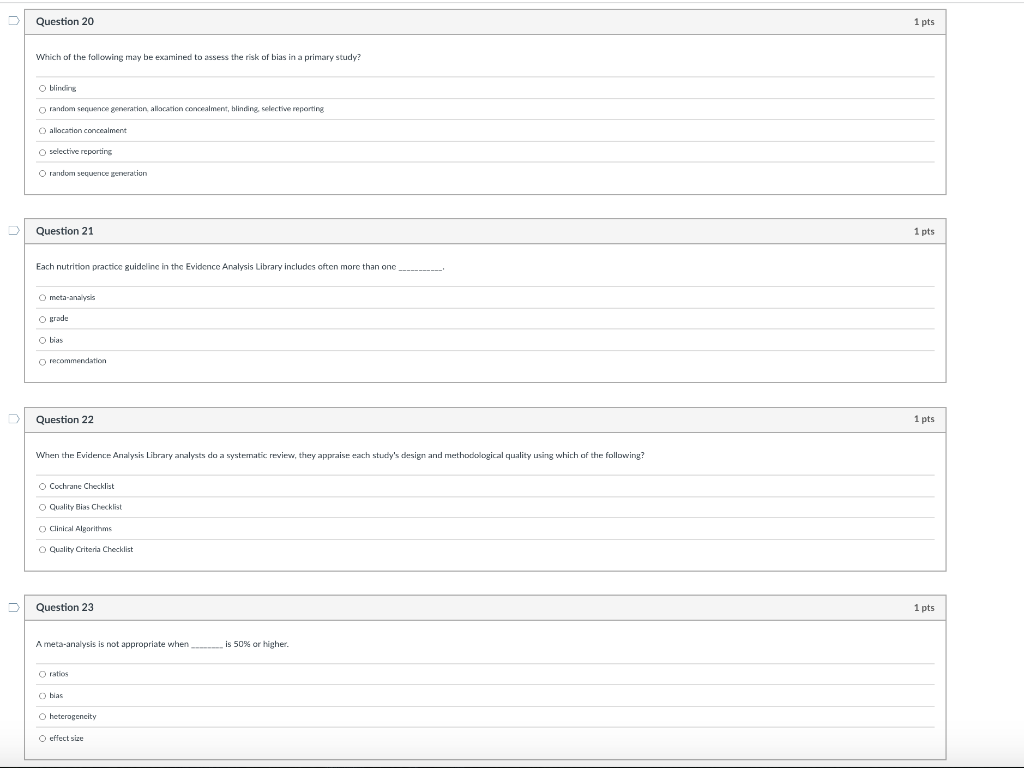
Task: Click the 'meta-analysis is not appropriate' prompt
Action: pyautogui.click(x=162, y=644)
